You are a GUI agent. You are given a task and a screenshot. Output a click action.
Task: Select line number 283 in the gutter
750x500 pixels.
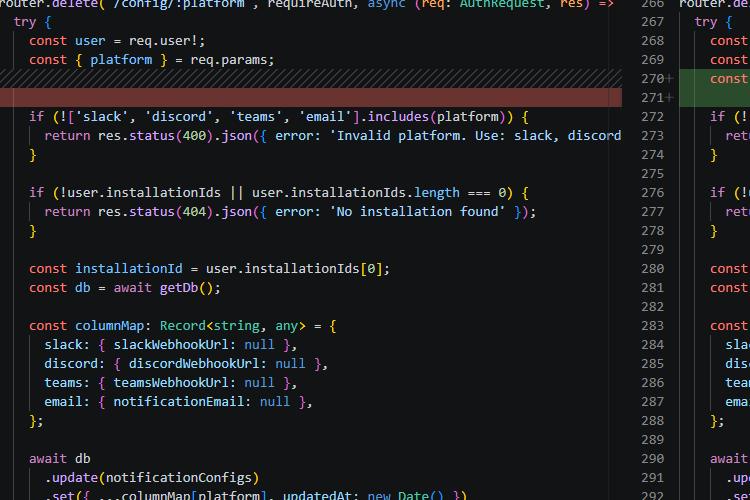click(652, 326)
